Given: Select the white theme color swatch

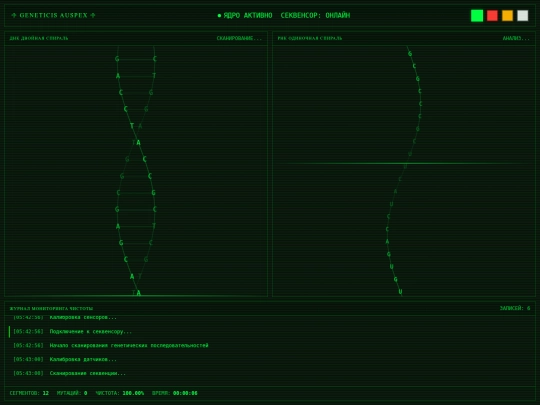Looking at the screenshot, I should (x=522, y=15).
